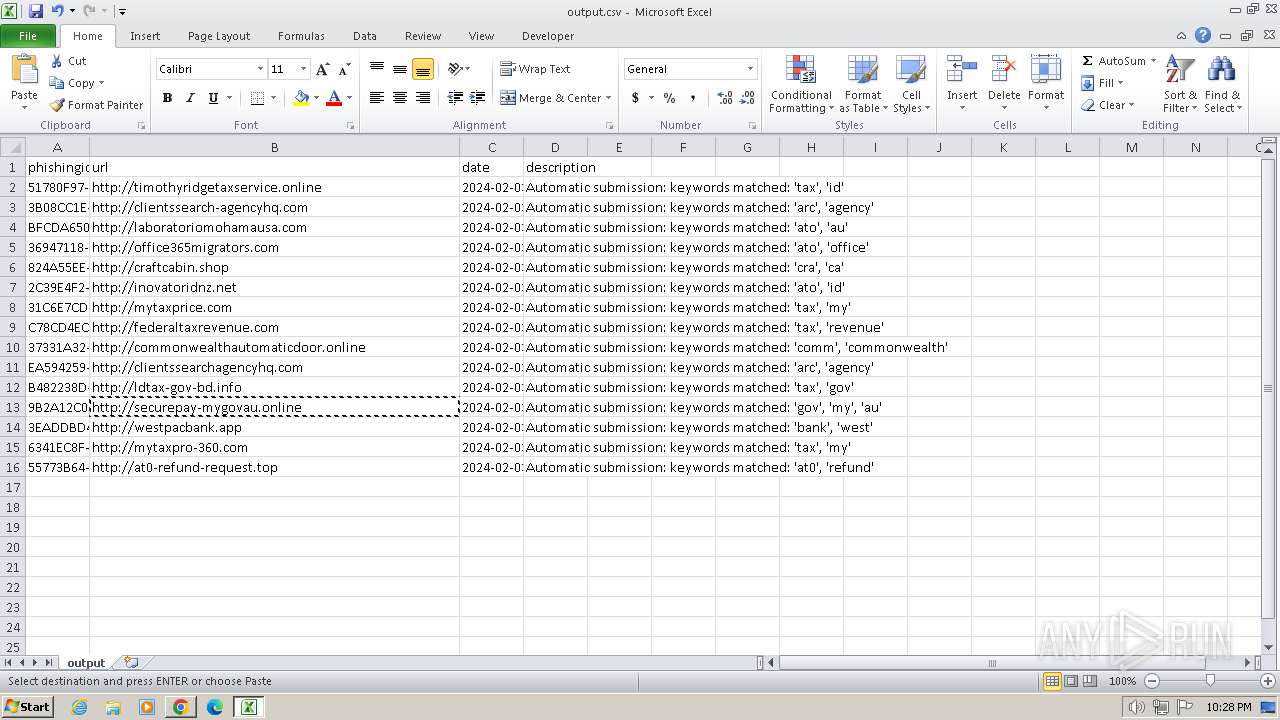Activate the Format Painter brush
The width and height of the screenshot is (1280, 720).
click(96, 105)
